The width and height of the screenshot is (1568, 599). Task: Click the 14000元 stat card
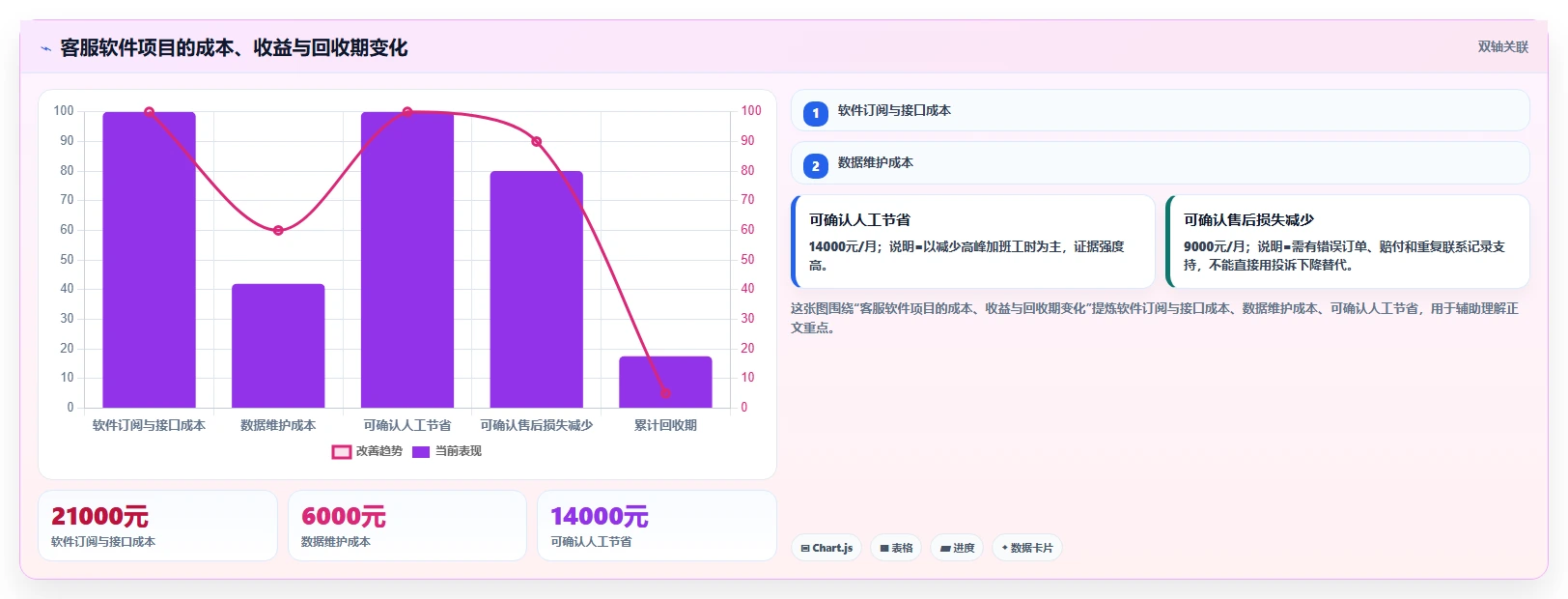[x=657, y=526]
